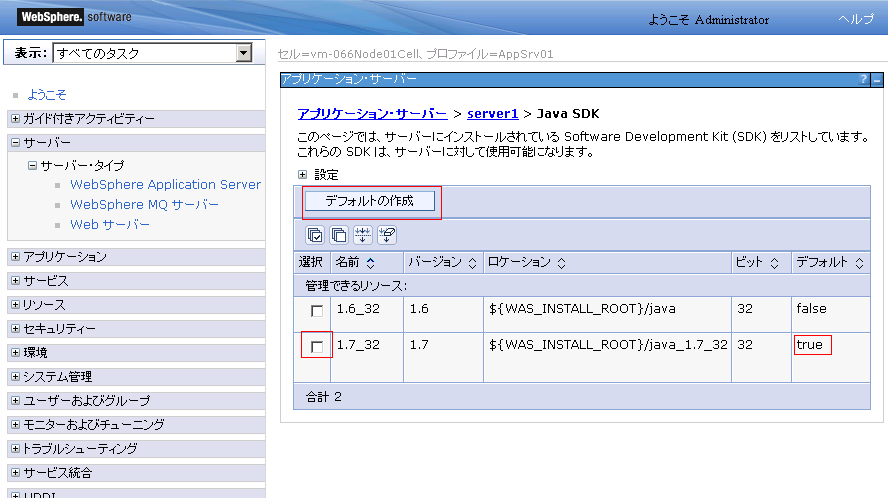Click the 合計 2 total row
The image size is (888, 498).
point(582,397)
